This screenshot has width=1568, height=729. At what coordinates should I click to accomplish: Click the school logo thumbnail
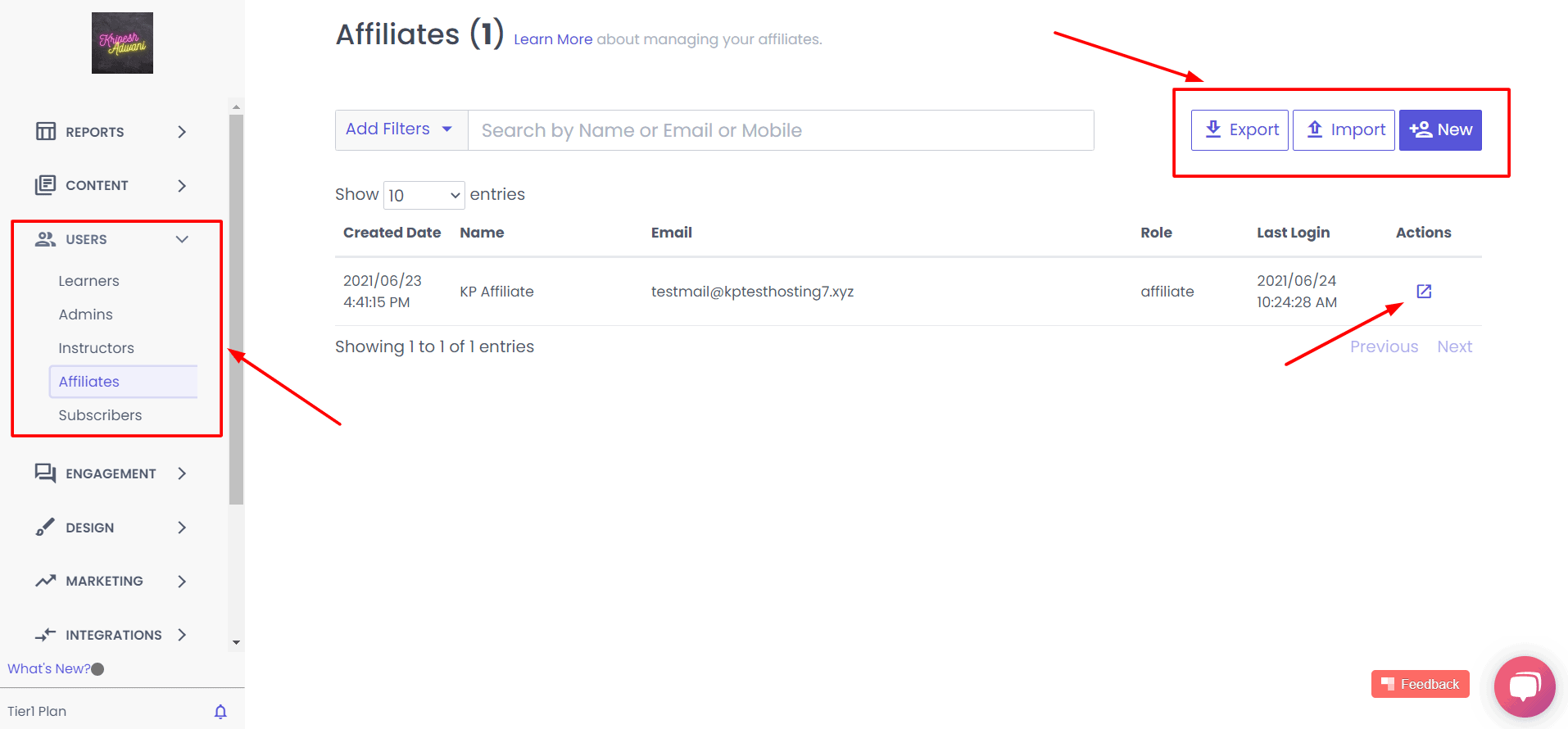[122, 43]
